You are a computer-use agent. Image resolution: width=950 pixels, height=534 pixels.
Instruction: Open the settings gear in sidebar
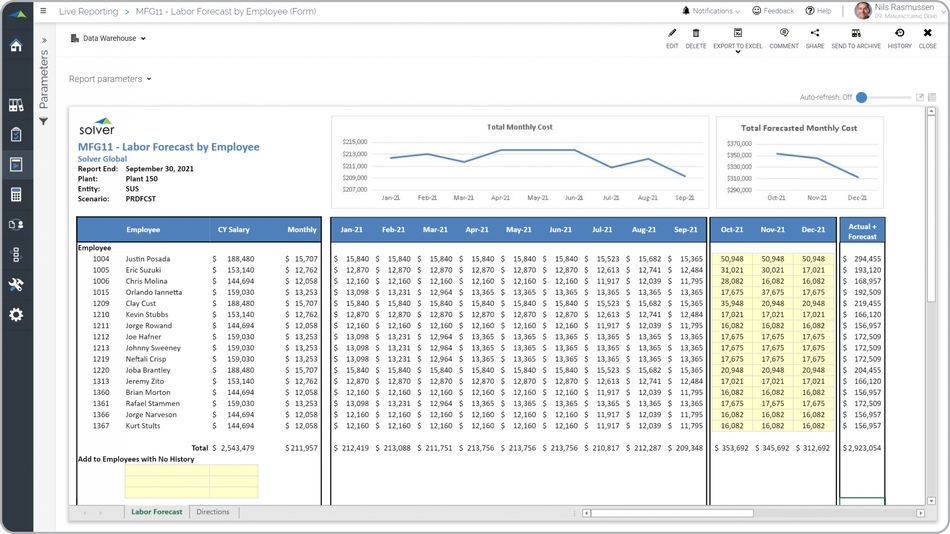(16, 315)
